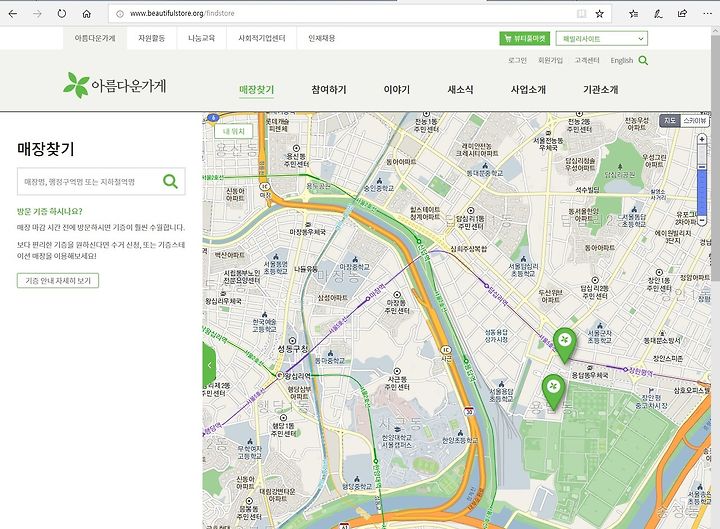Screen dimensions: 720x529
Task: Zoom in the map with plus
Action: [x=702, y=139]
